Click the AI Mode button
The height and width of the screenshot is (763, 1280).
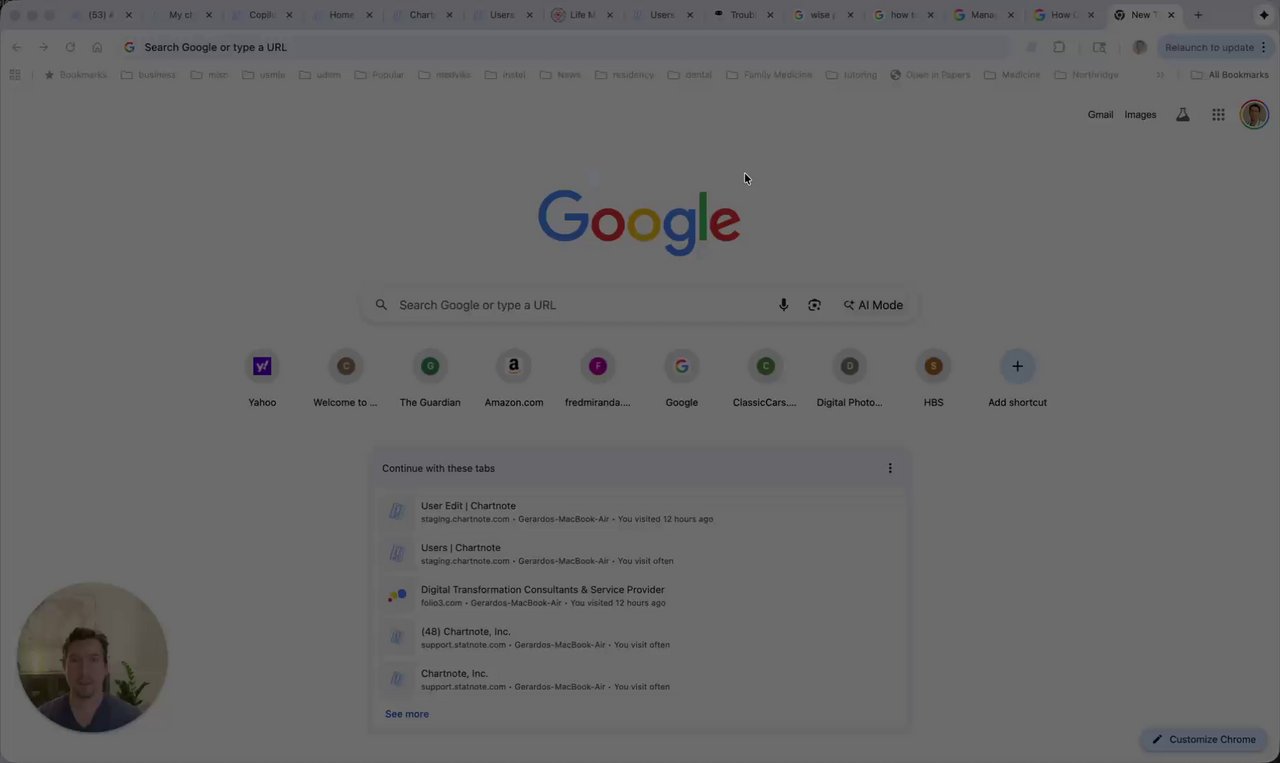point(873,305)
